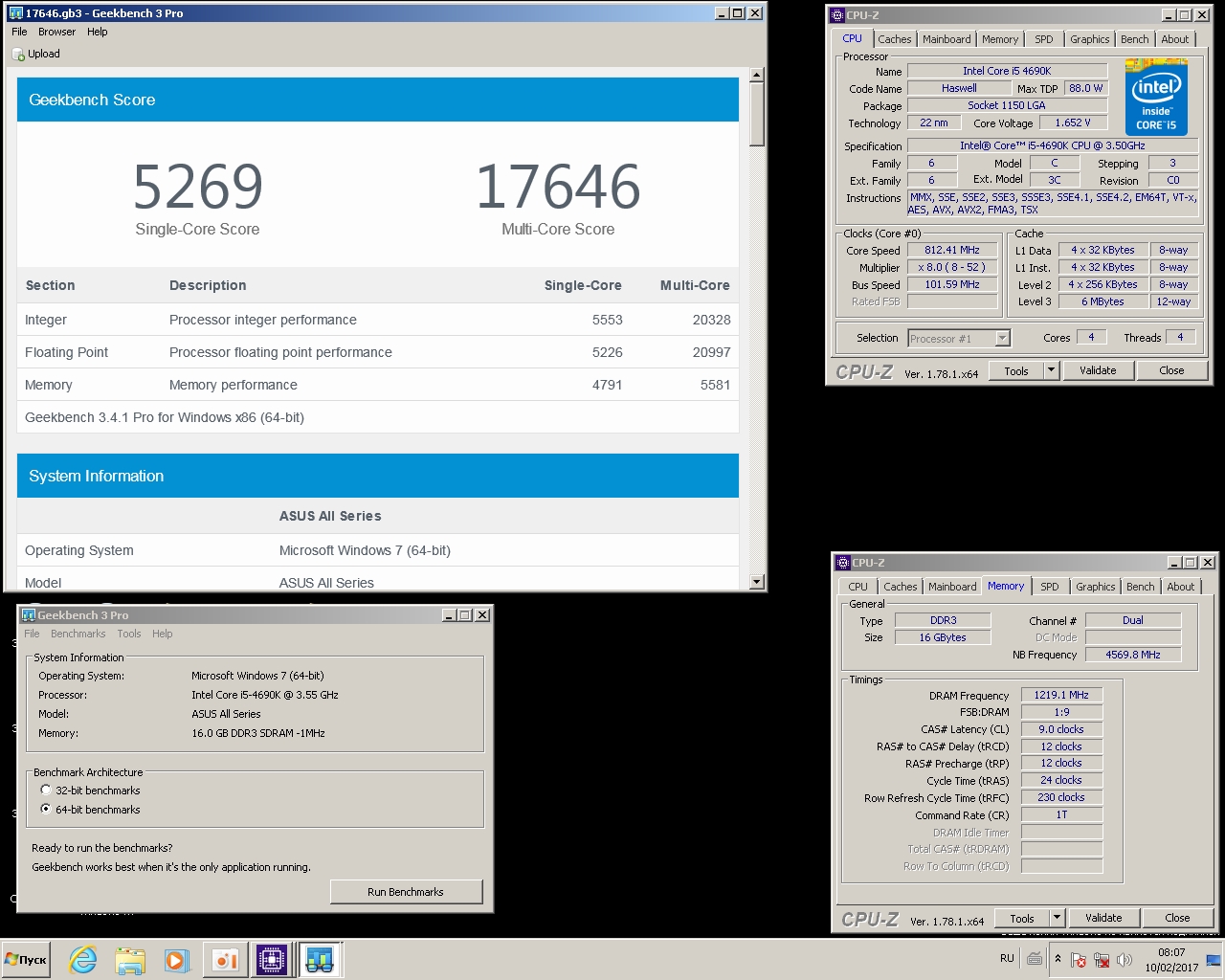Click title icon of upper CPU-Z window
1225x980 pixels.
836,15
